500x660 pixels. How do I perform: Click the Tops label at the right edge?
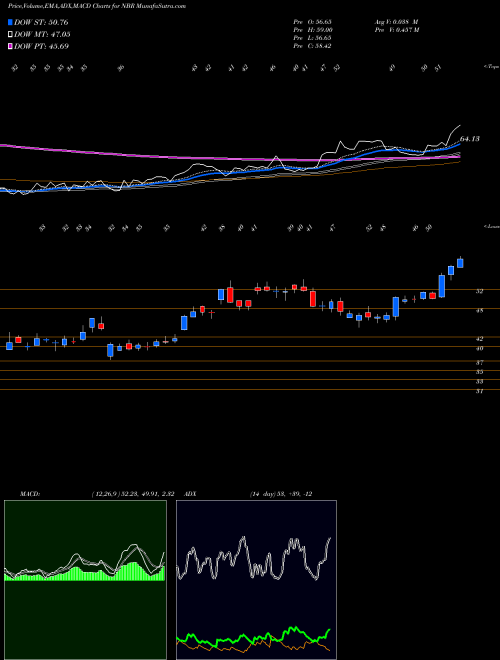[x=491, y=67]
